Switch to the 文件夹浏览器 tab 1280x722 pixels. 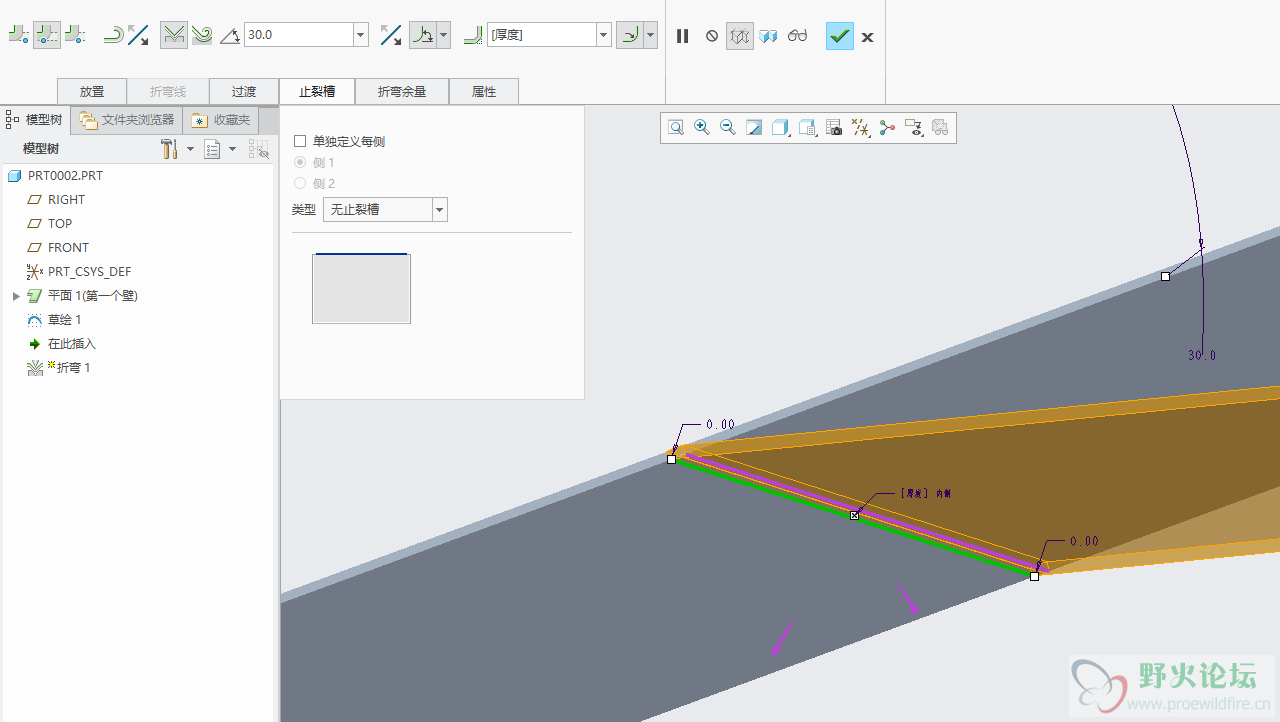pyautogui.click(x=127, y=120)
